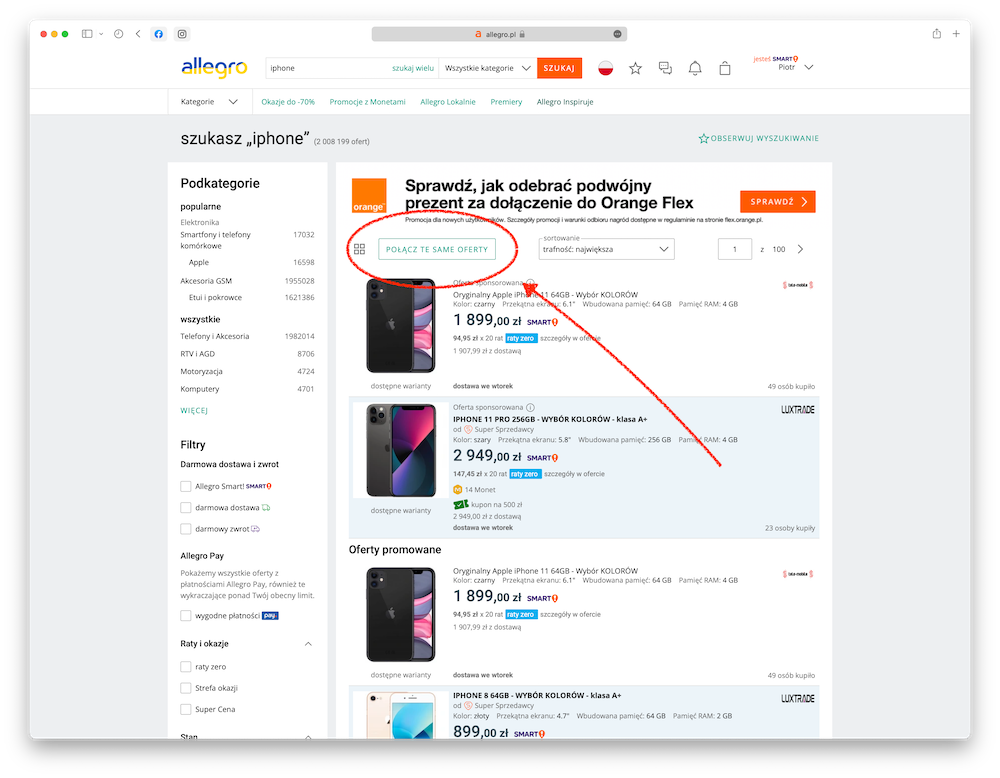Click the SPRAWDŹ Orange banner button
Viewport: 1000px width, 778px height.
[x=777, y=202]
